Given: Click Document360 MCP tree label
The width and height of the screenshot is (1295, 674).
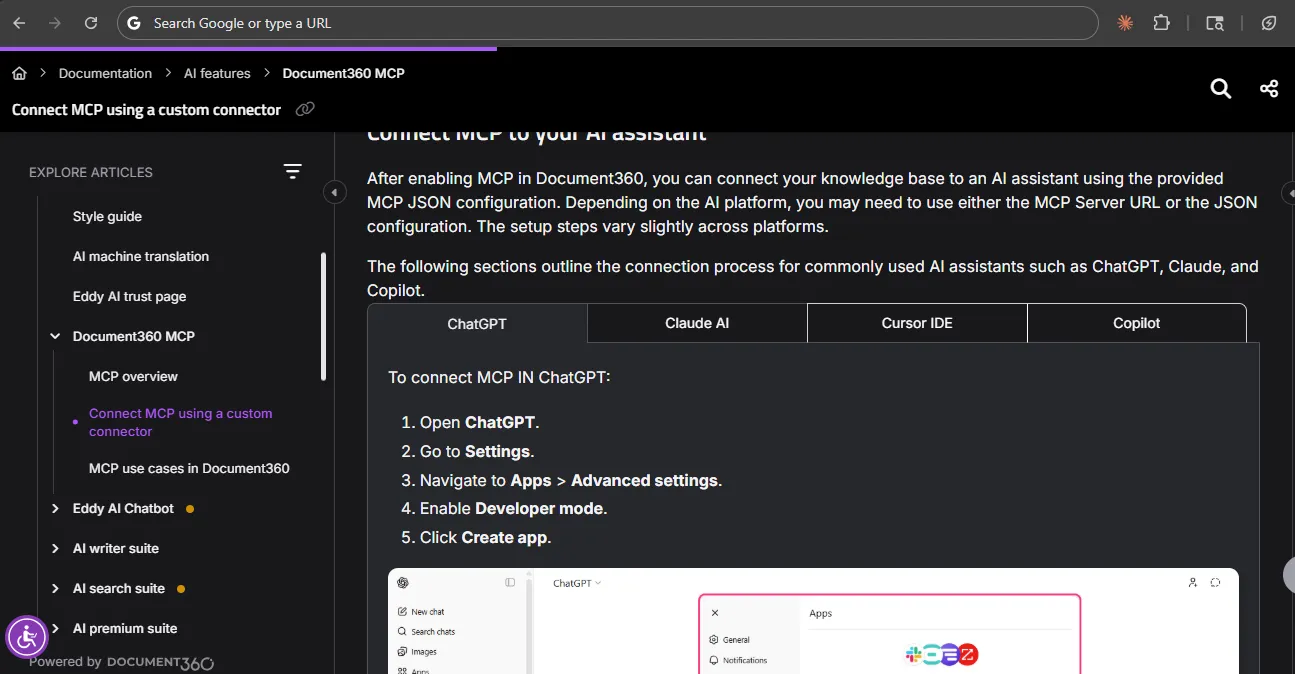Looking at the screenshot, I should (x=134, y=336).
